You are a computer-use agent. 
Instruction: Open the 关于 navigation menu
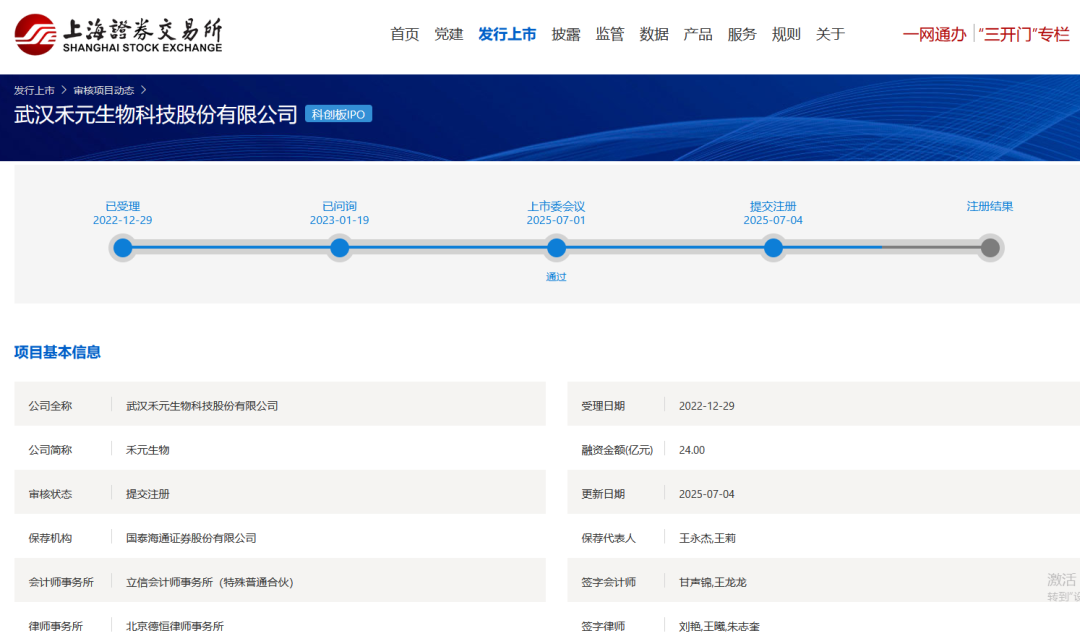[x=830, y=34]
